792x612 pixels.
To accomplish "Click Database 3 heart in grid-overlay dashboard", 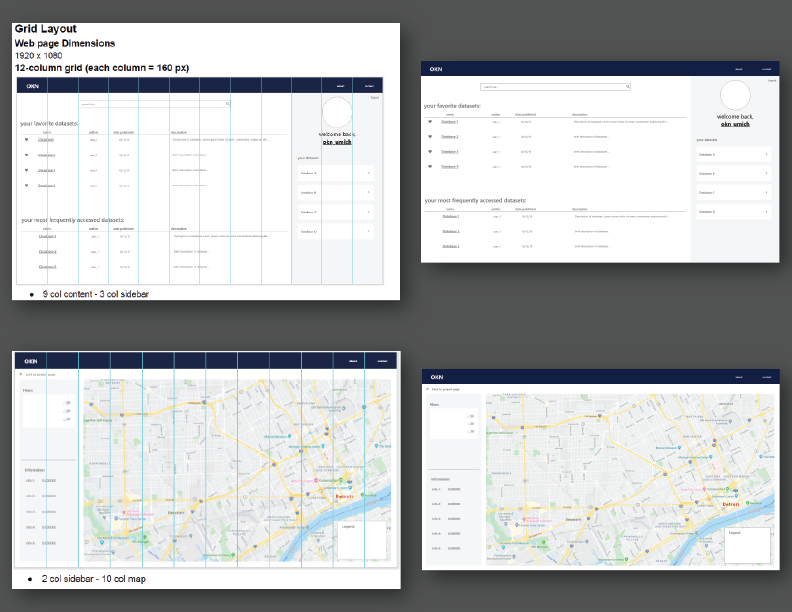I will point(27,170).
